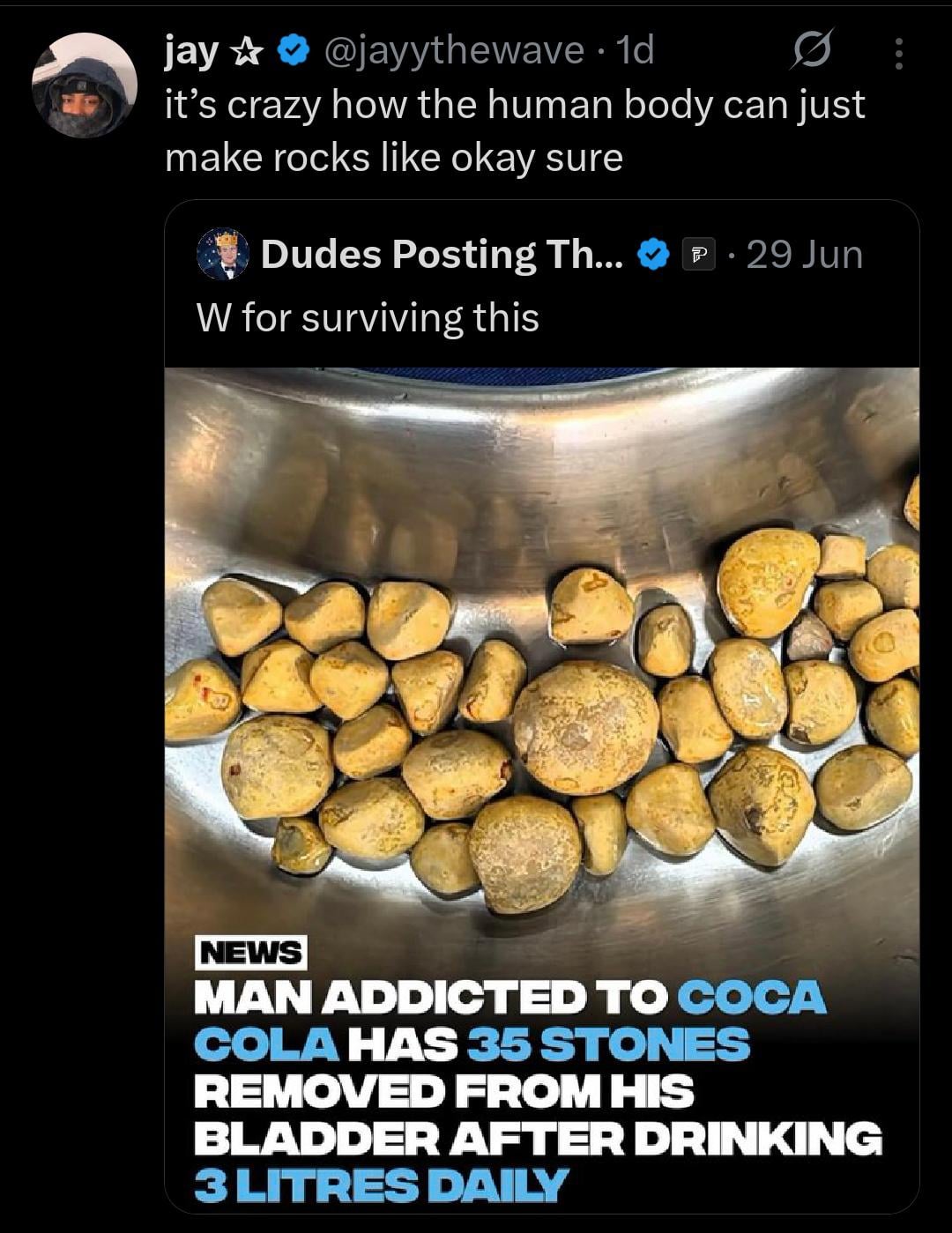Click the square affiliate badge icon
952x1233 pixels.
point(699,256)
